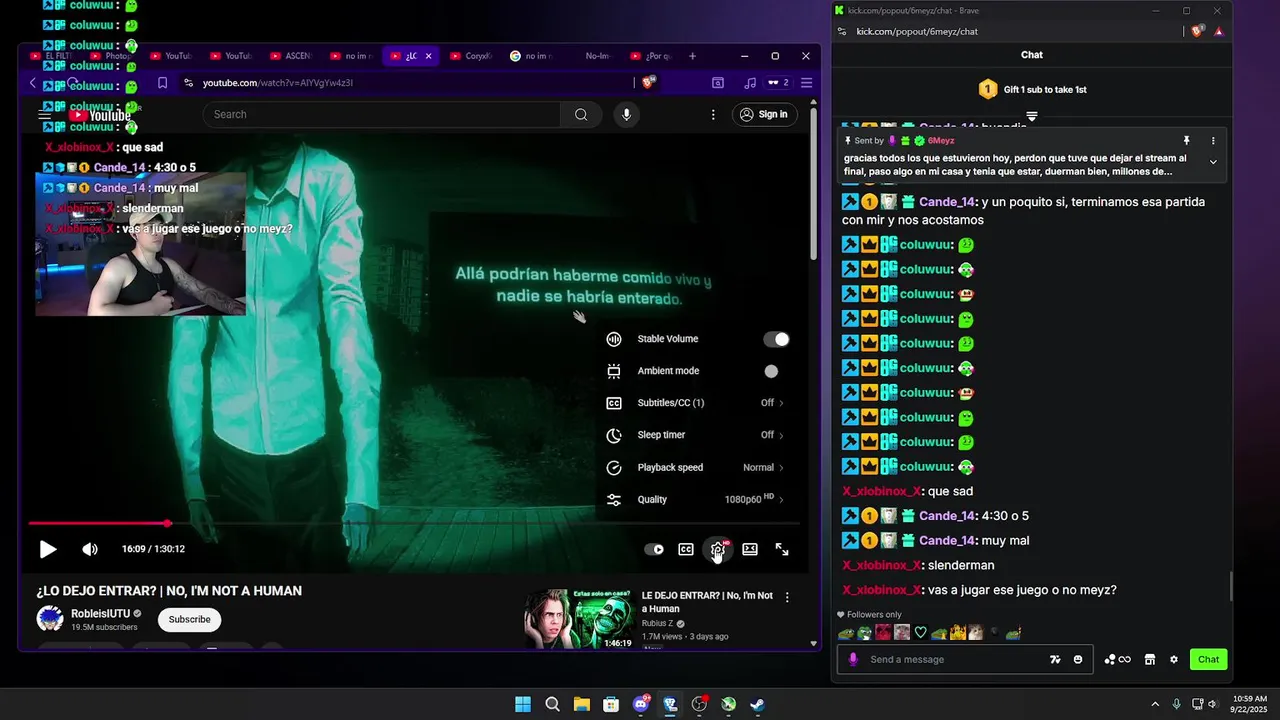Click the pin icon on pinned message
Image resolution: width=1280 pixels, height=720 pixels.
1187,141
